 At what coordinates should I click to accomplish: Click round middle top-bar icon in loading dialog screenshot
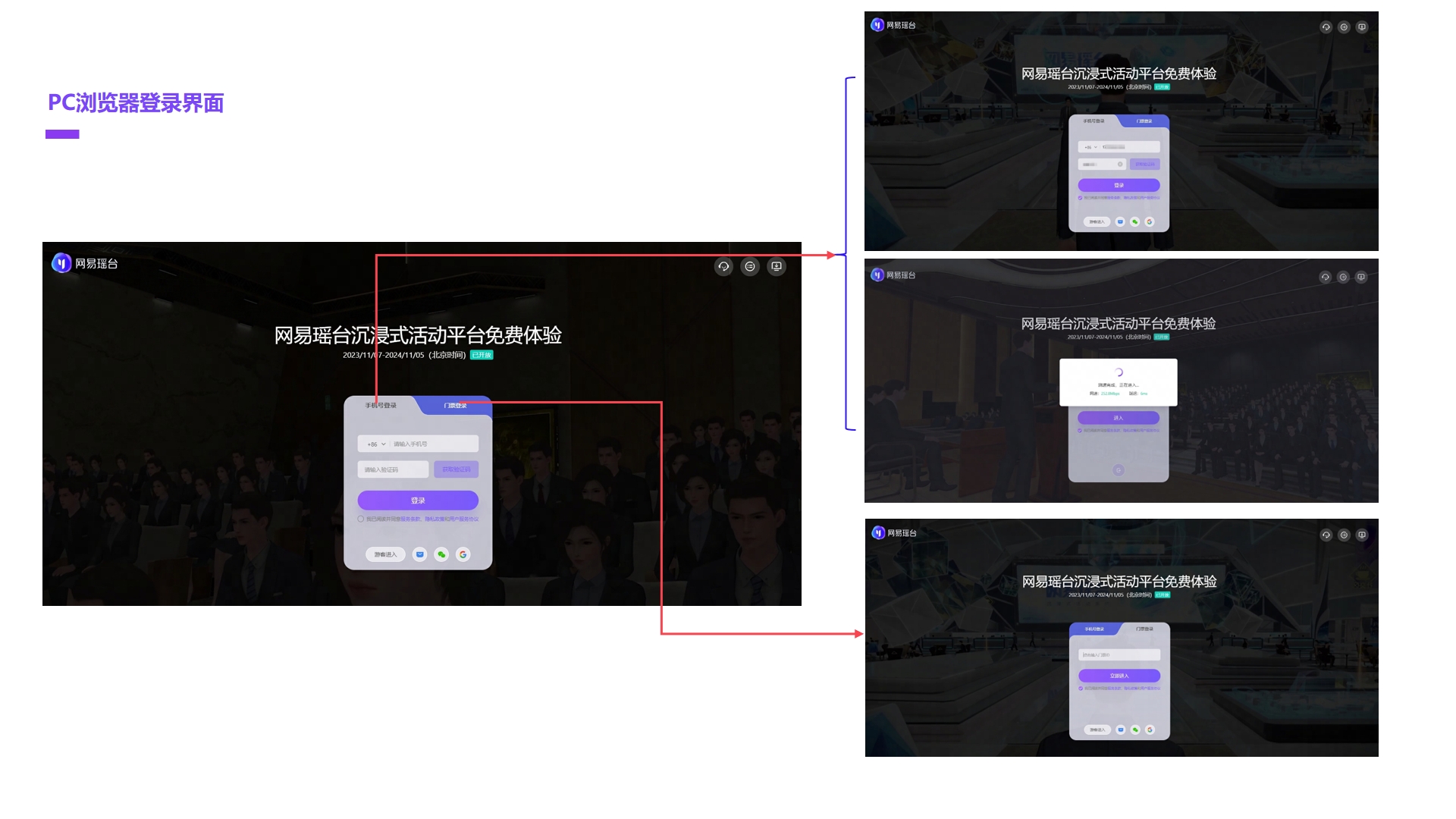[x=1343, y=277]
